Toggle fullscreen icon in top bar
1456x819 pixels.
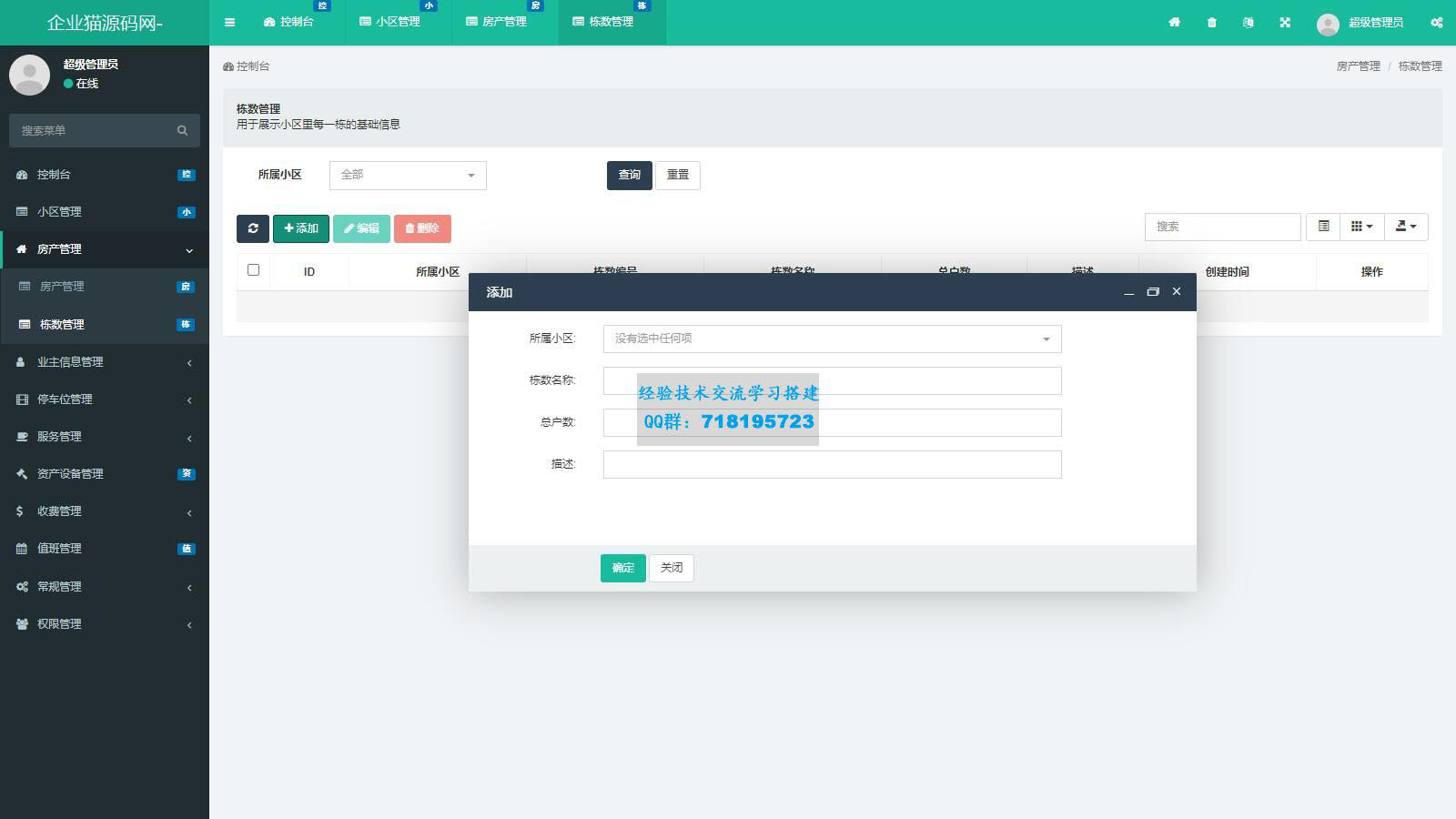(x=1285, y=22)
